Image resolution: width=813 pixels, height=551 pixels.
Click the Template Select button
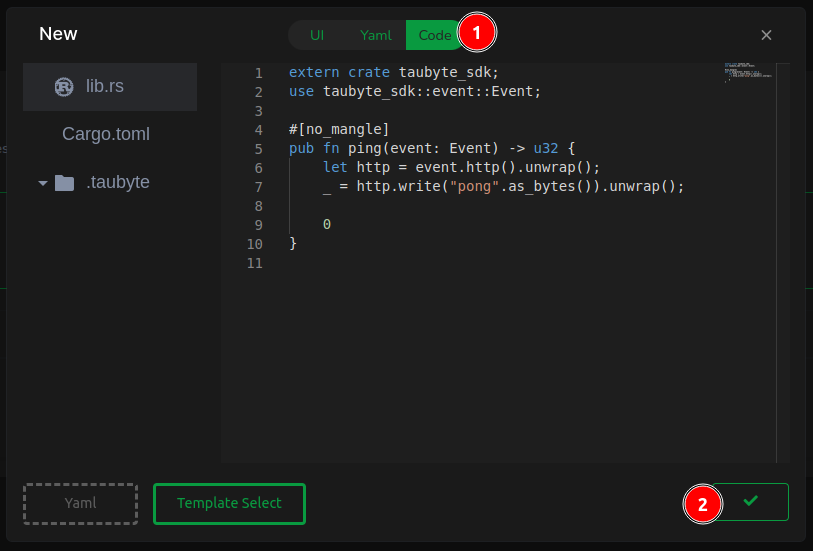[x=229, y=504]
